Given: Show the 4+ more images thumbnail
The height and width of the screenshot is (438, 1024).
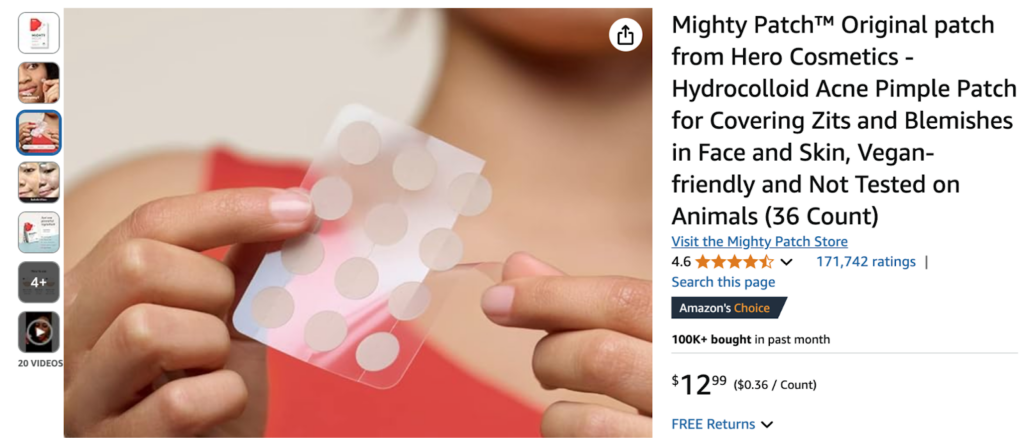Looking at the screenshot, I should [x=39, y=282].
